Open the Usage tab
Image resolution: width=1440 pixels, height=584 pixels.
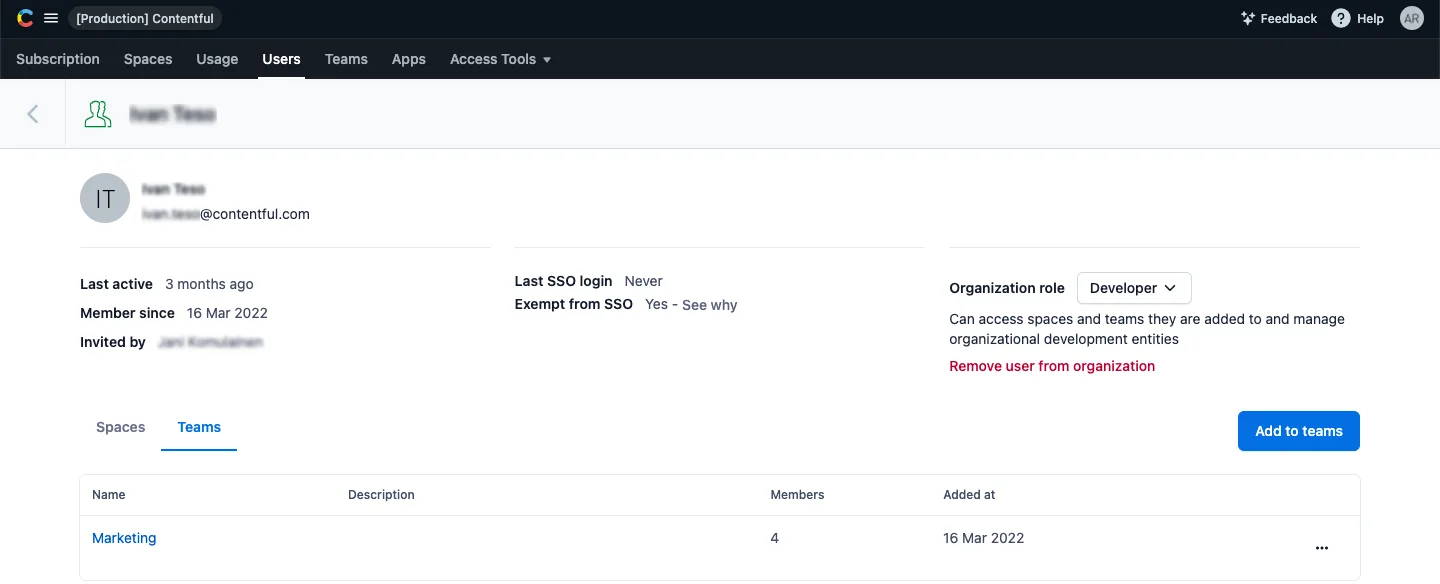[x=217, y=59]
